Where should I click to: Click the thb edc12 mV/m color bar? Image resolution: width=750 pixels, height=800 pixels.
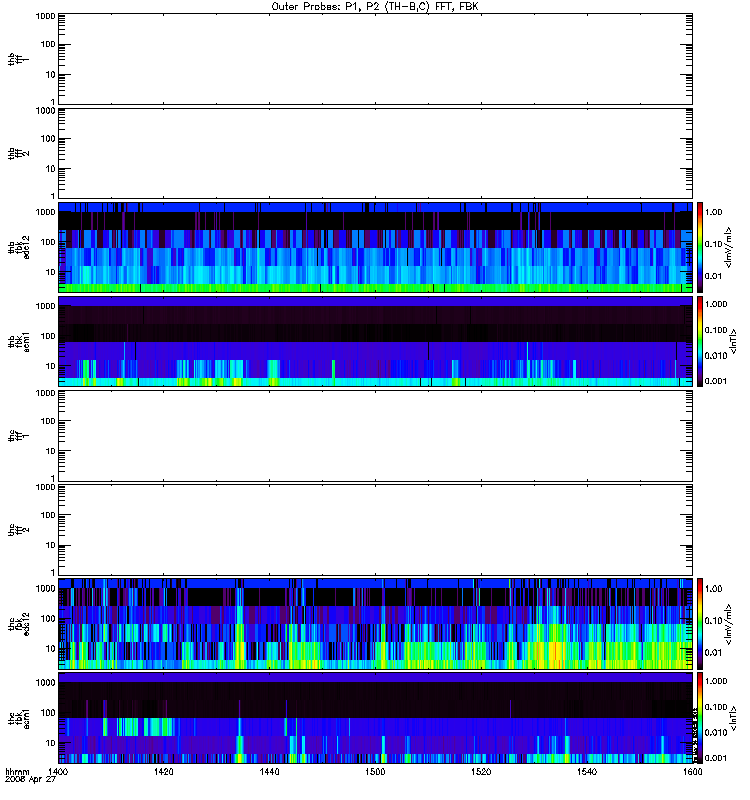point(700,247)
